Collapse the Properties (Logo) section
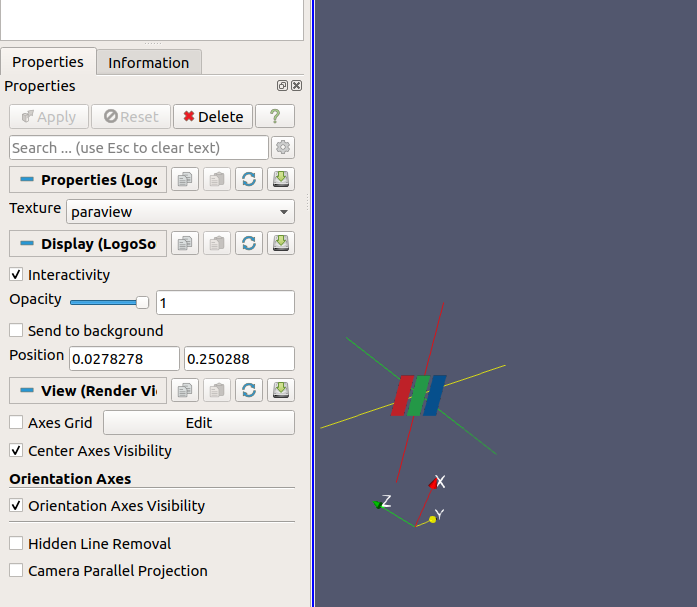This screenshot has height=607, width=697. coord(88,180)
